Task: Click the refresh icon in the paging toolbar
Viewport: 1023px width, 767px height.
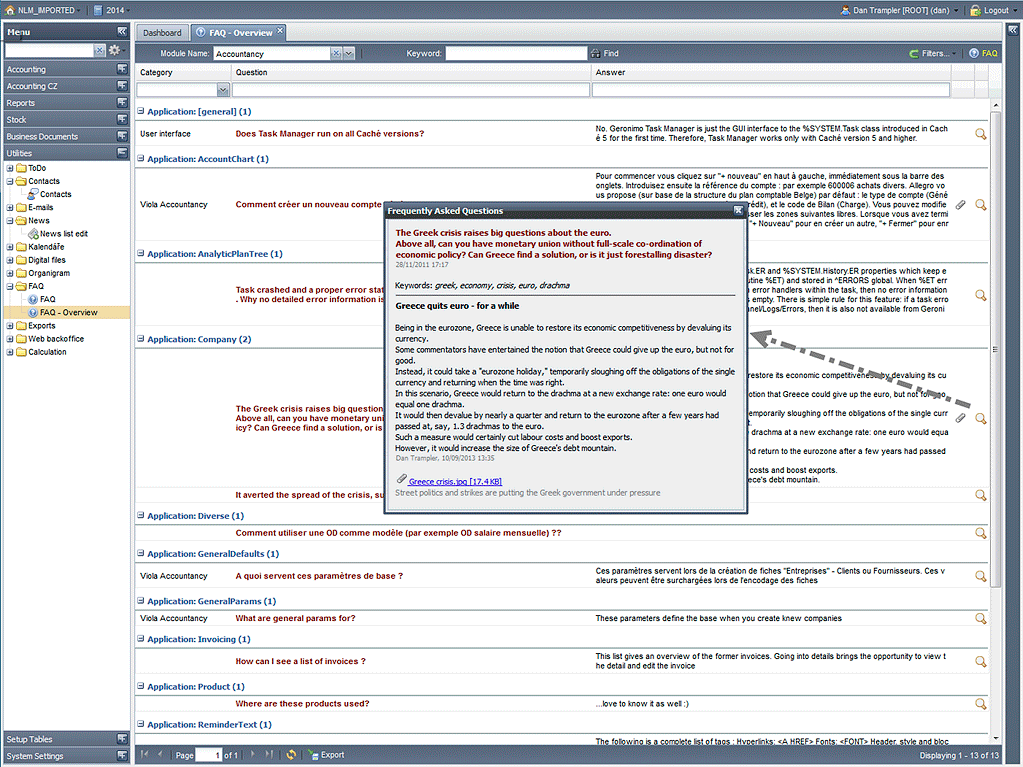Action: click(291, 755)
